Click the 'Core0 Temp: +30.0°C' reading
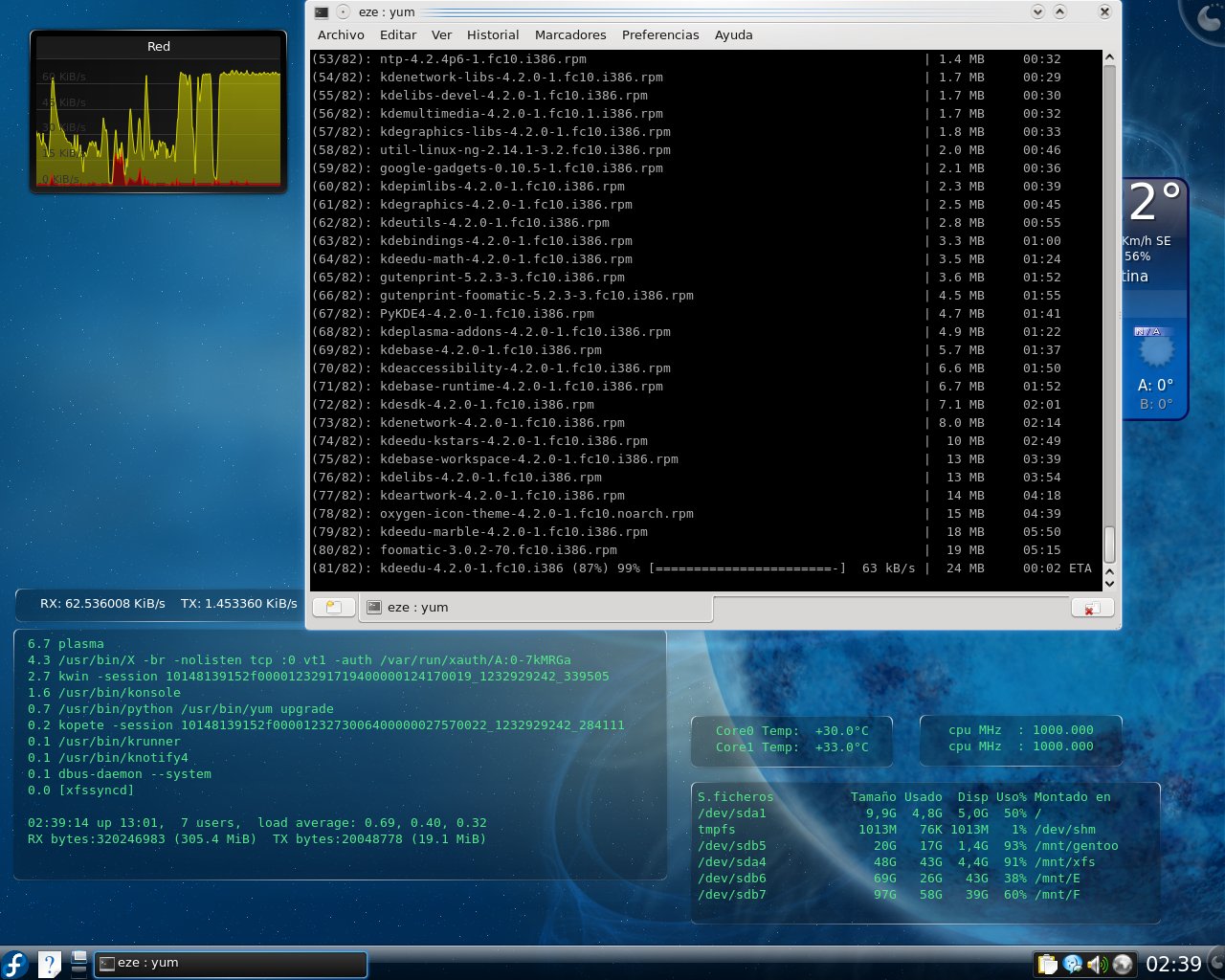This screenshot has height=980, width=1225. (792, 731)
